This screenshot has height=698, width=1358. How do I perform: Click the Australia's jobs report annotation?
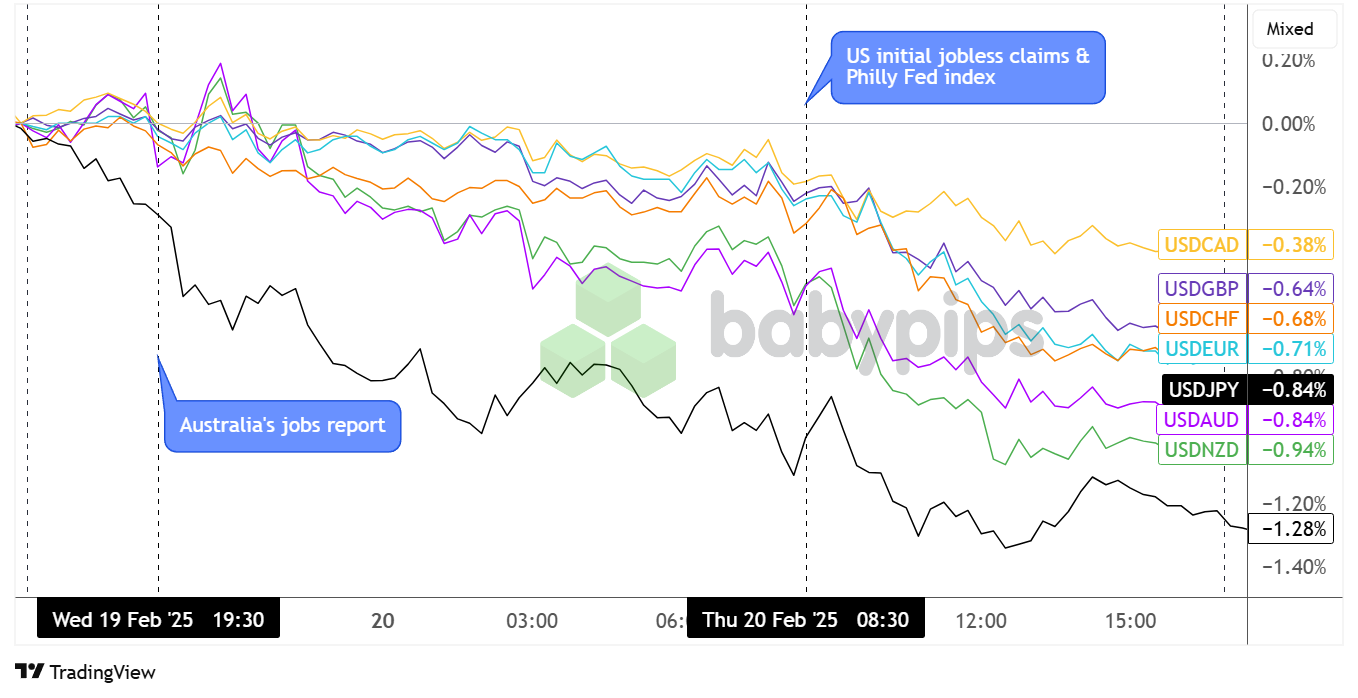click(x=282, y=426)
